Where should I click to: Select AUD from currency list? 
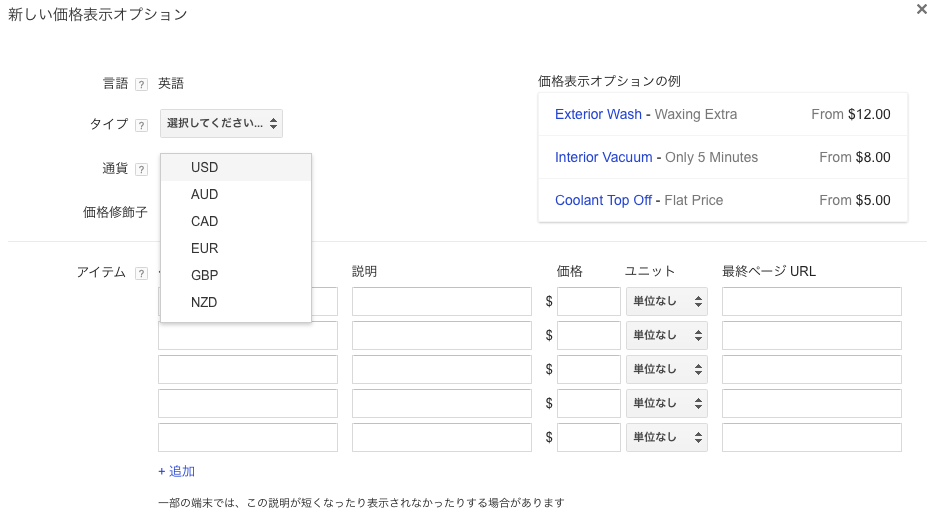click(x=236, y=194)
